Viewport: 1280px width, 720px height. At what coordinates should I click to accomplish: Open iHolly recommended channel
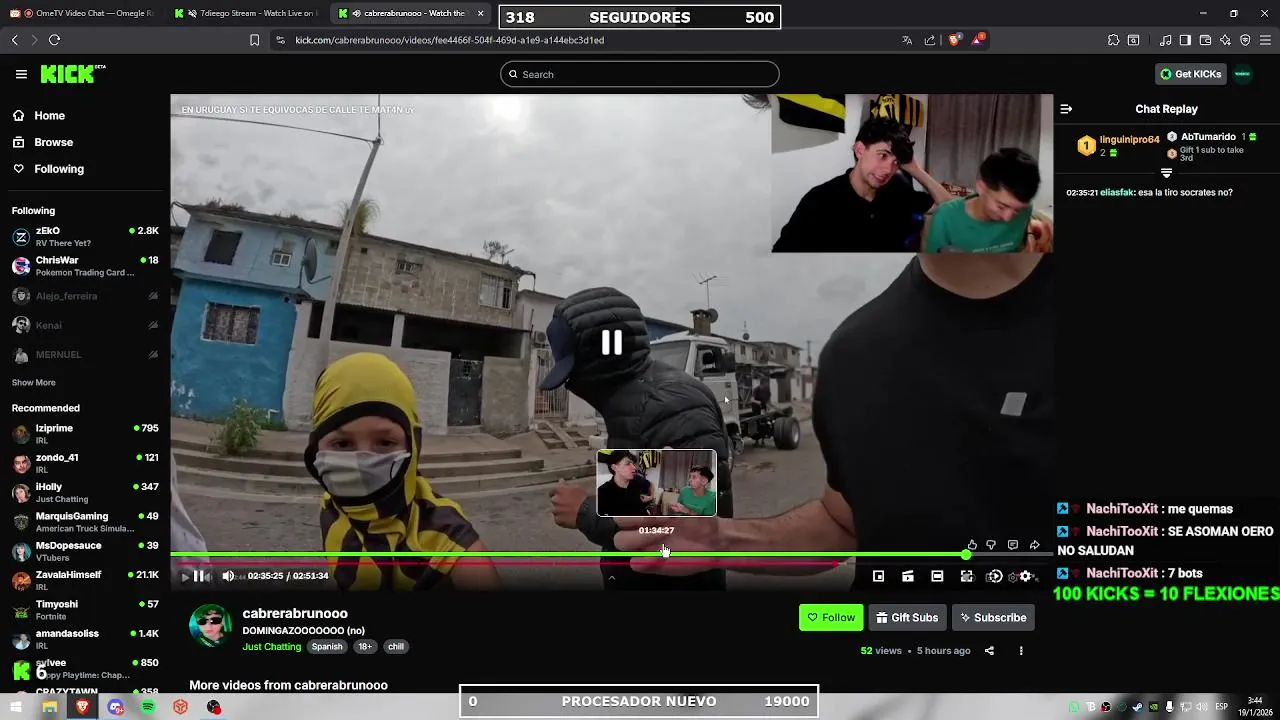click(x=85, y=492)
